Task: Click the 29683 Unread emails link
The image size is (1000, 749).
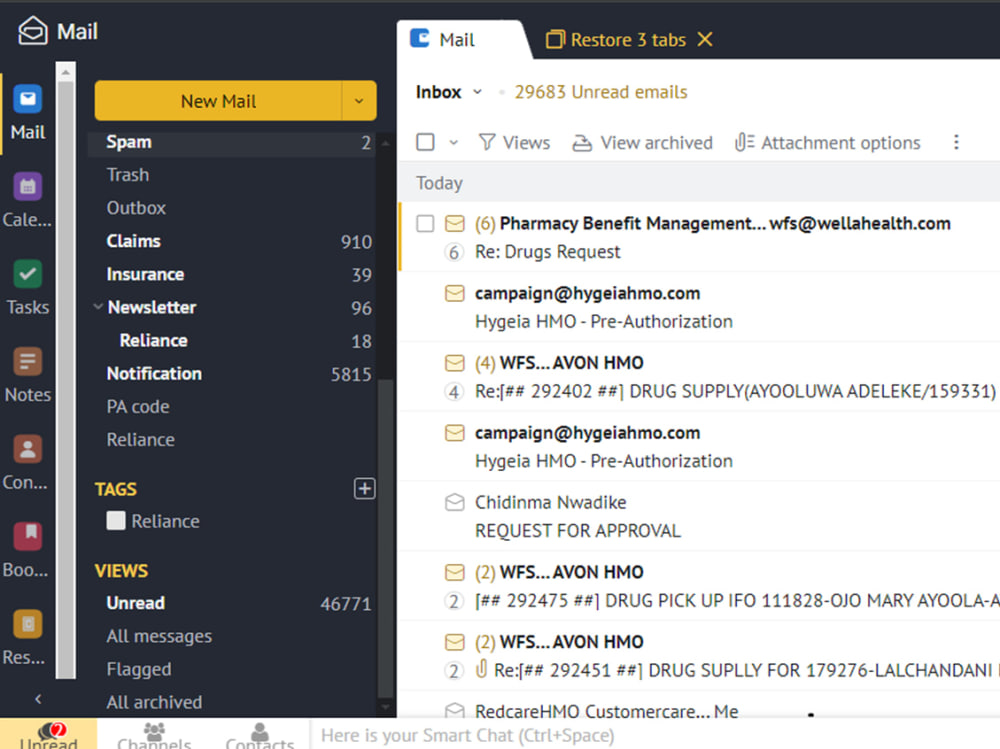Action: tap(601, 92)
